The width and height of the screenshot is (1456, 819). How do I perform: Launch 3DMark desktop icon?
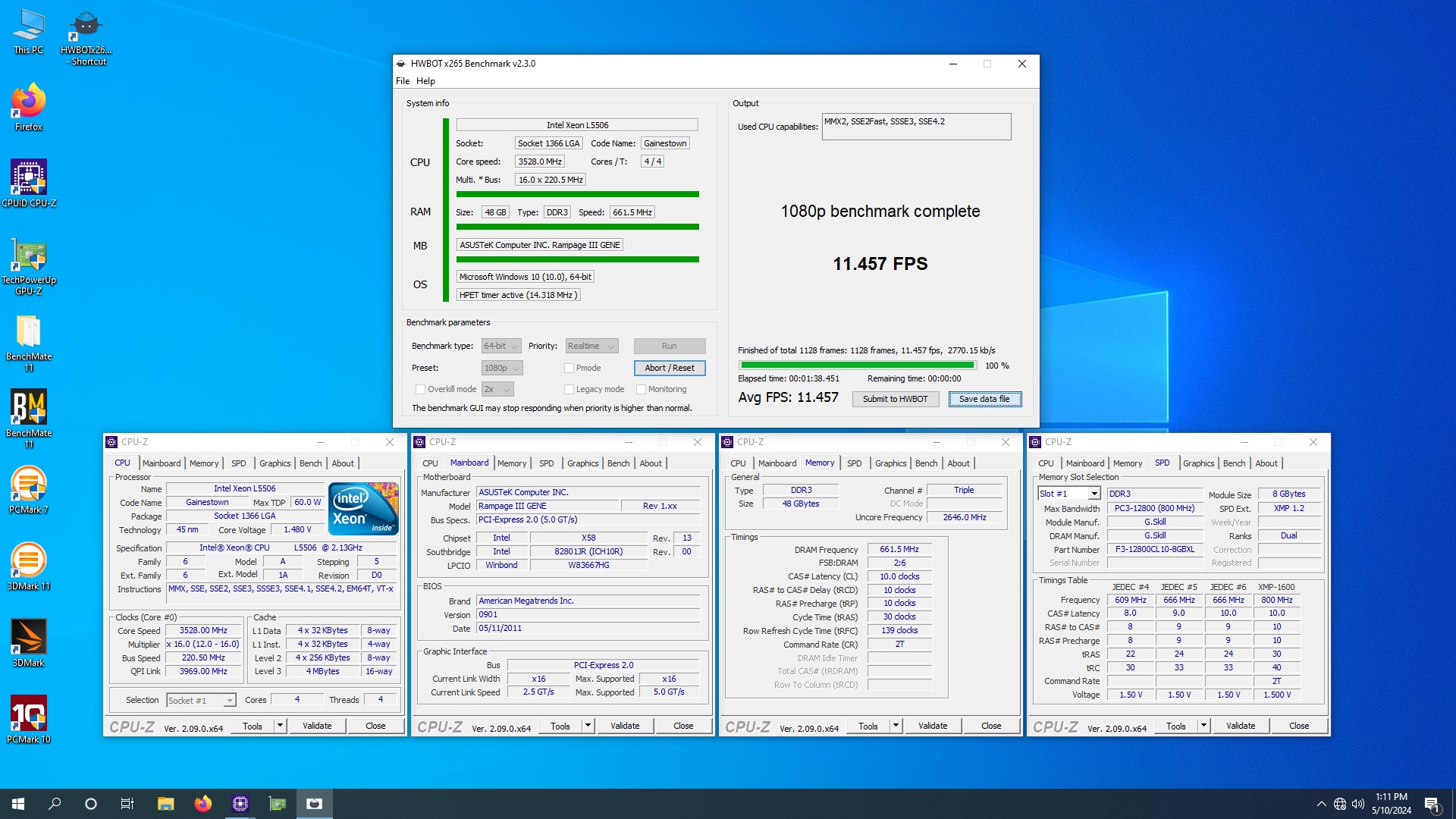click(28, 643)
